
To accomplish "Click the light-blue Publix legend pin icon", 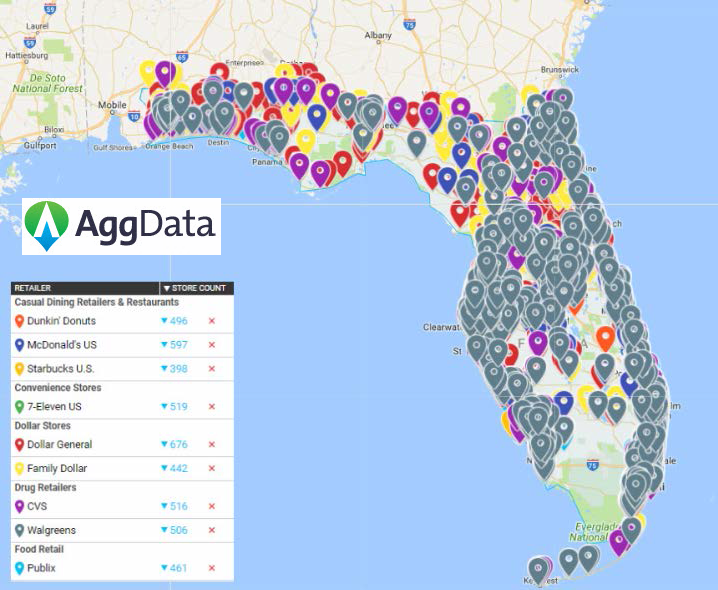I will click(x=19, y=568).
